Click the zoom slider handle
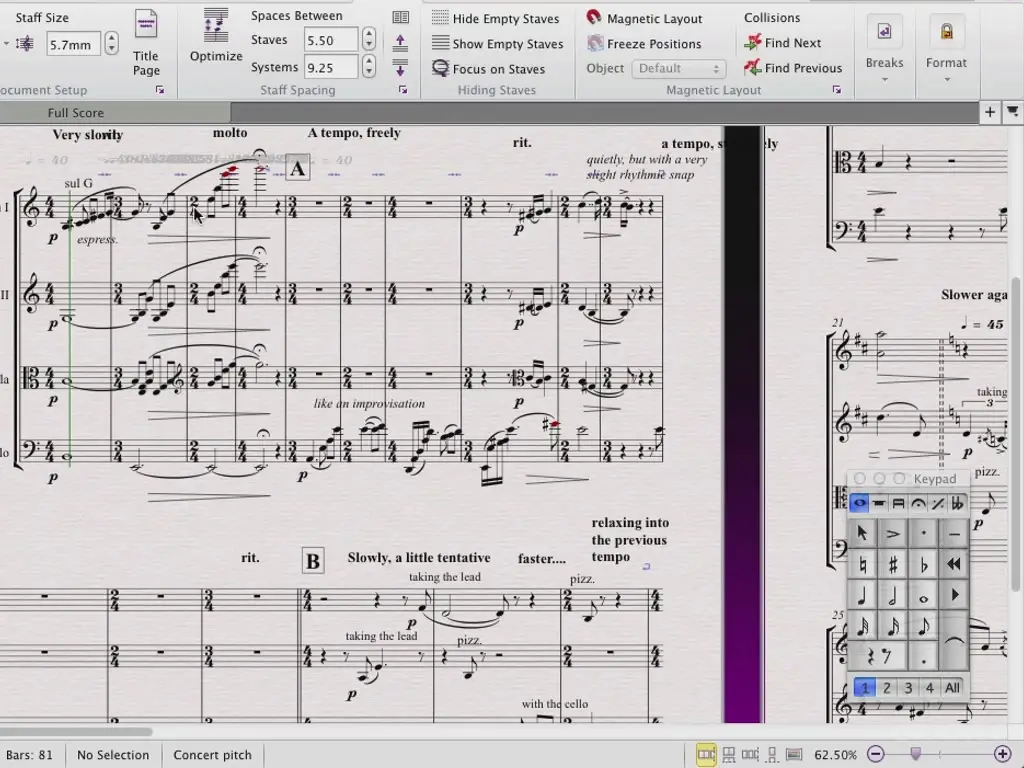1024x768 pixels. pos(916,754)
